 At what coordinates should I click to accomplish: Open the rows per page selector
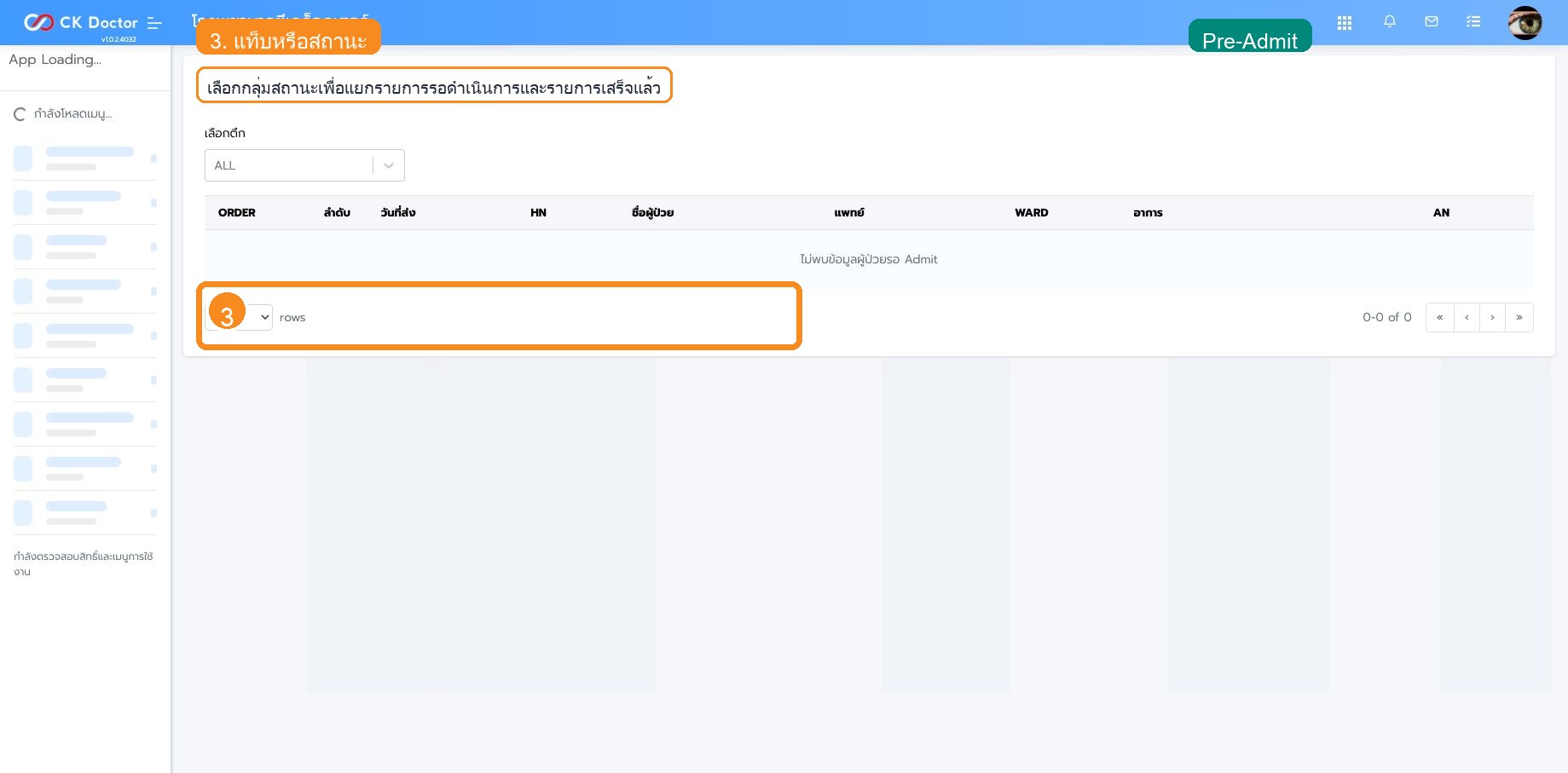pyautogui.click(x=239, y=317)
